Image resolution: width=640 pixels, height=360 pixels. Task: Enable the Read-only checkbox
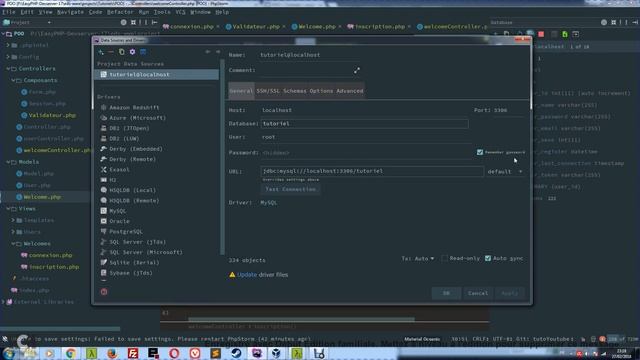(445, 258)
